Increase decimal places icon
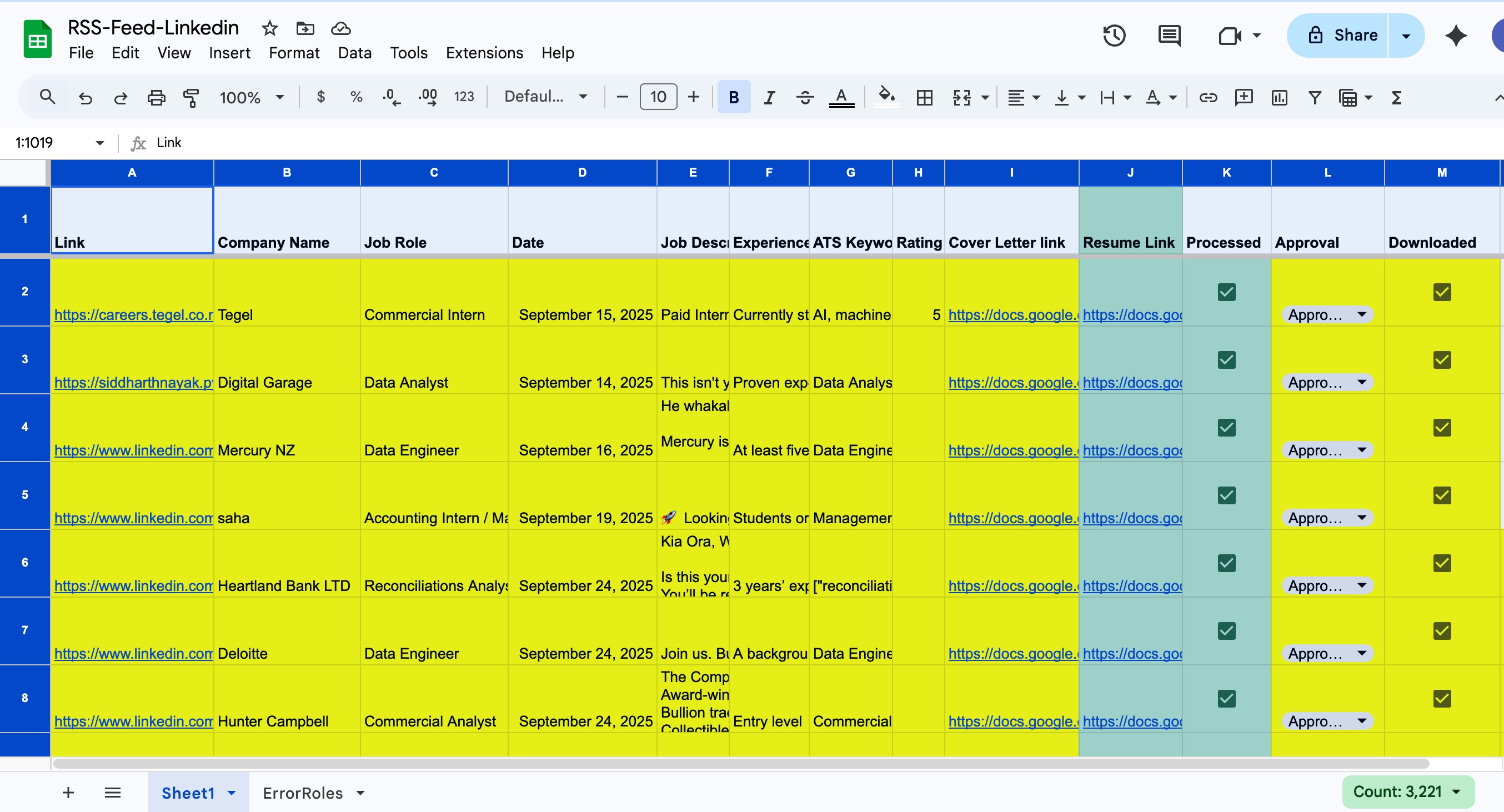The image size is (1504, 812). tap(428, 97)
